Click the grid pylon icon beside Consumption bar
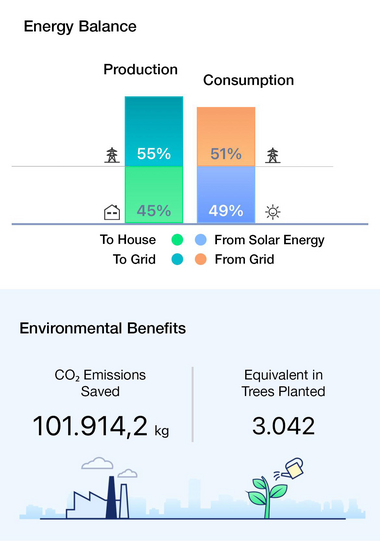This screenshot has height=541, width=380. point(273,155)
